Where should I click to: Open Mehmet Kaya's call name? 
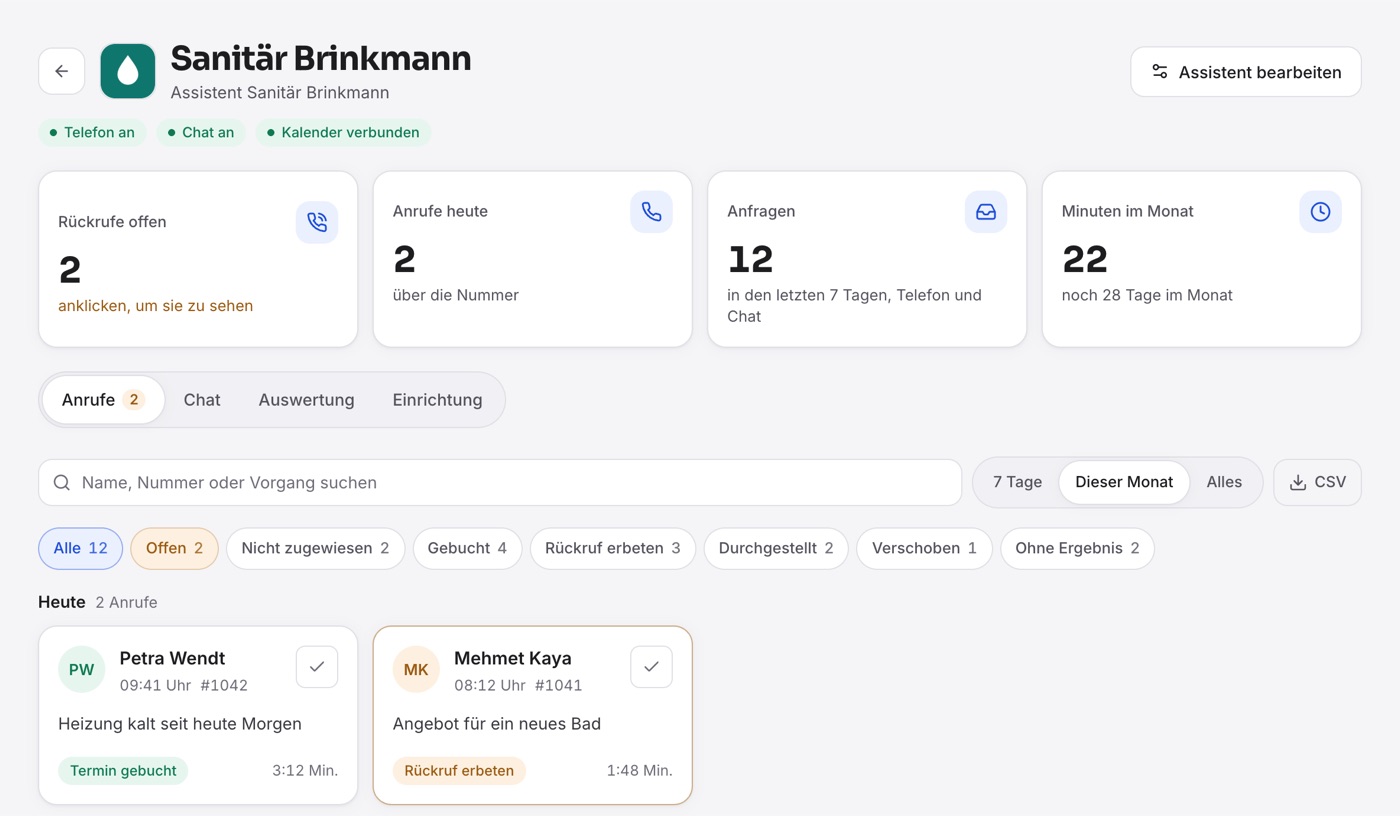513,658
